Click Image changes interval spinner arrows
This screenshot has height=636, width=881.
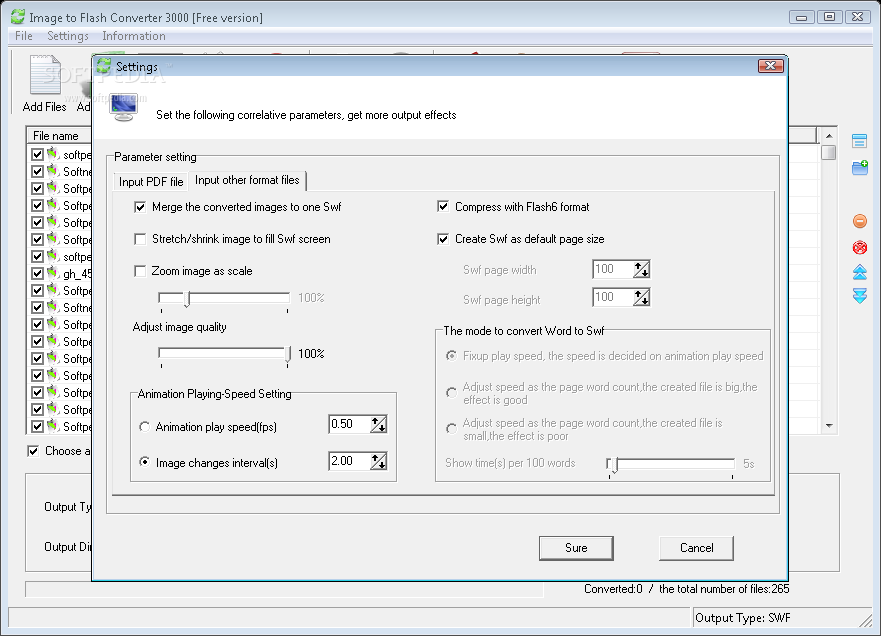379,461
